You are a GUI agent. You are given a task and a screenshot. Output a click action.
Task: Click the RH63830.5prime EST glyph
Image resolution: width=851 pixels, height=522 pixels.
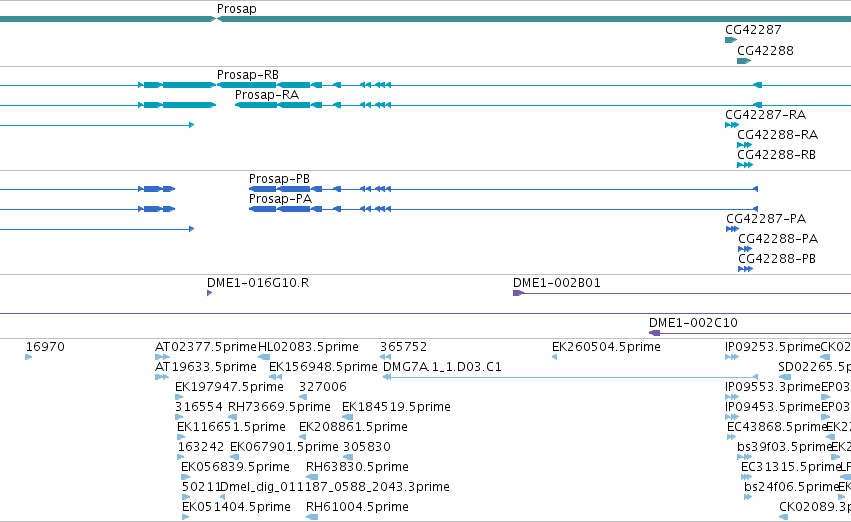[312, 478]
